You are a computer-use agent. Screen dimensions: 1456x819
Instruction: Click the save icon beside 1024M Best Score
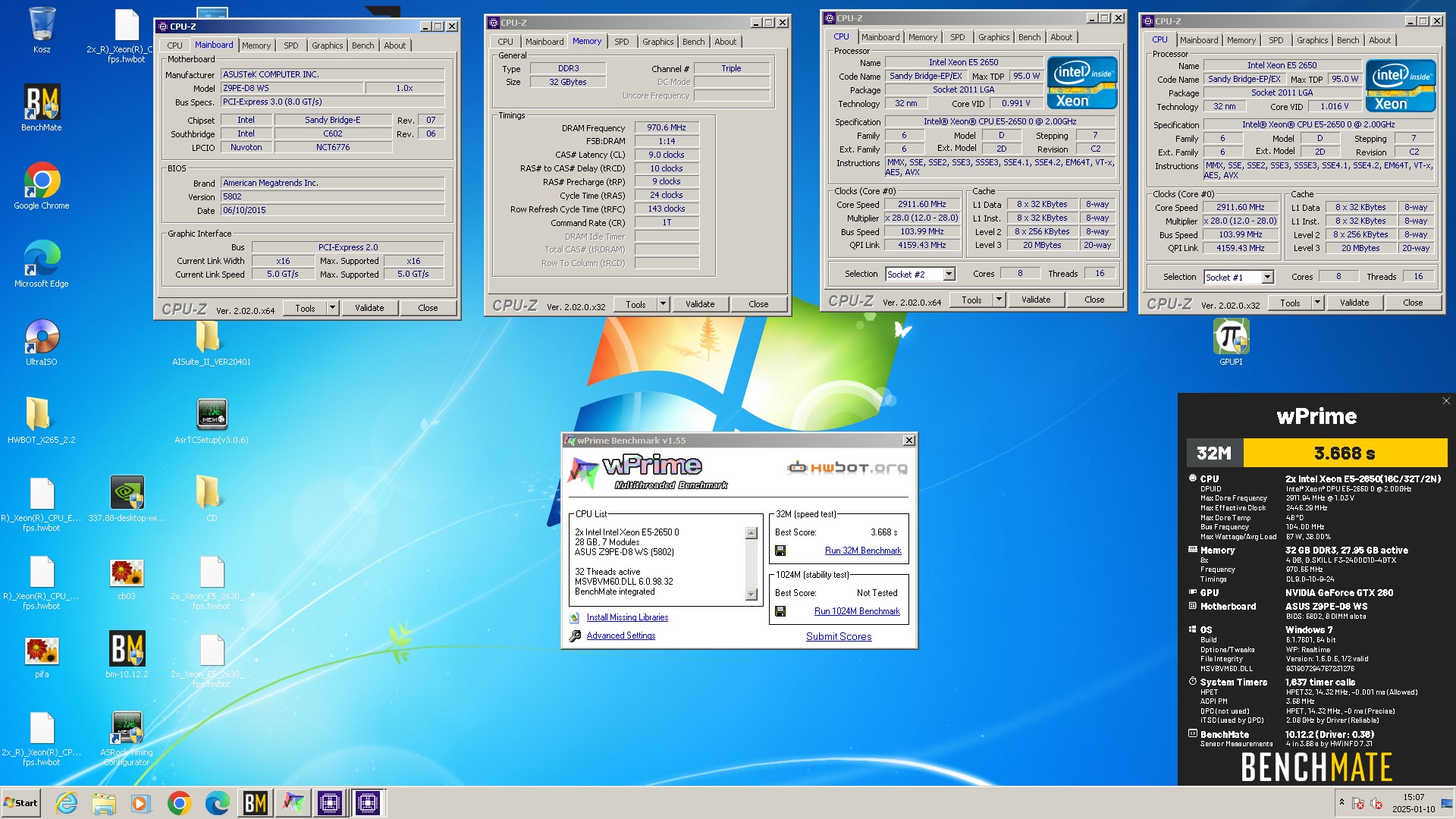pyautogui.click(x=780, y=611)
